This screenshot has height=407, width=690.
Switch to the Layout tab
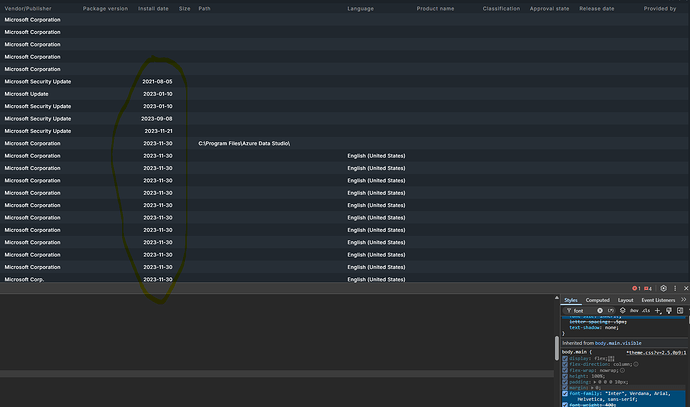(x=625, y=300)
